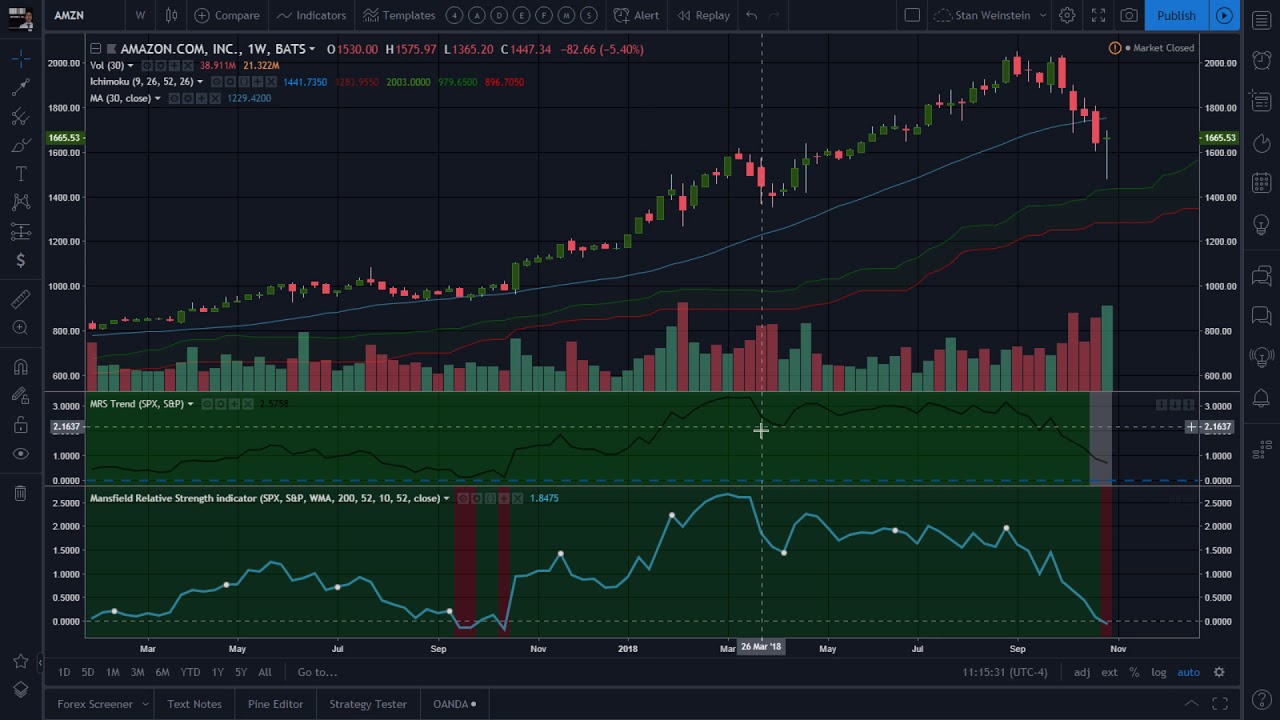Remove the MA (30, close) indicator
Screen dimensions: 1280x720
215,98
